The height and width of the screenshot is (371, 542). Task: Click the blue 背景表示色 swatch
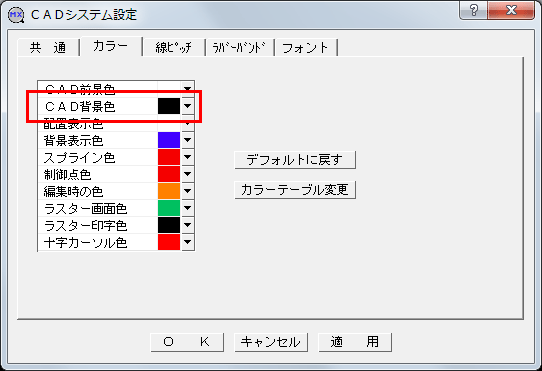coord(169,140)
